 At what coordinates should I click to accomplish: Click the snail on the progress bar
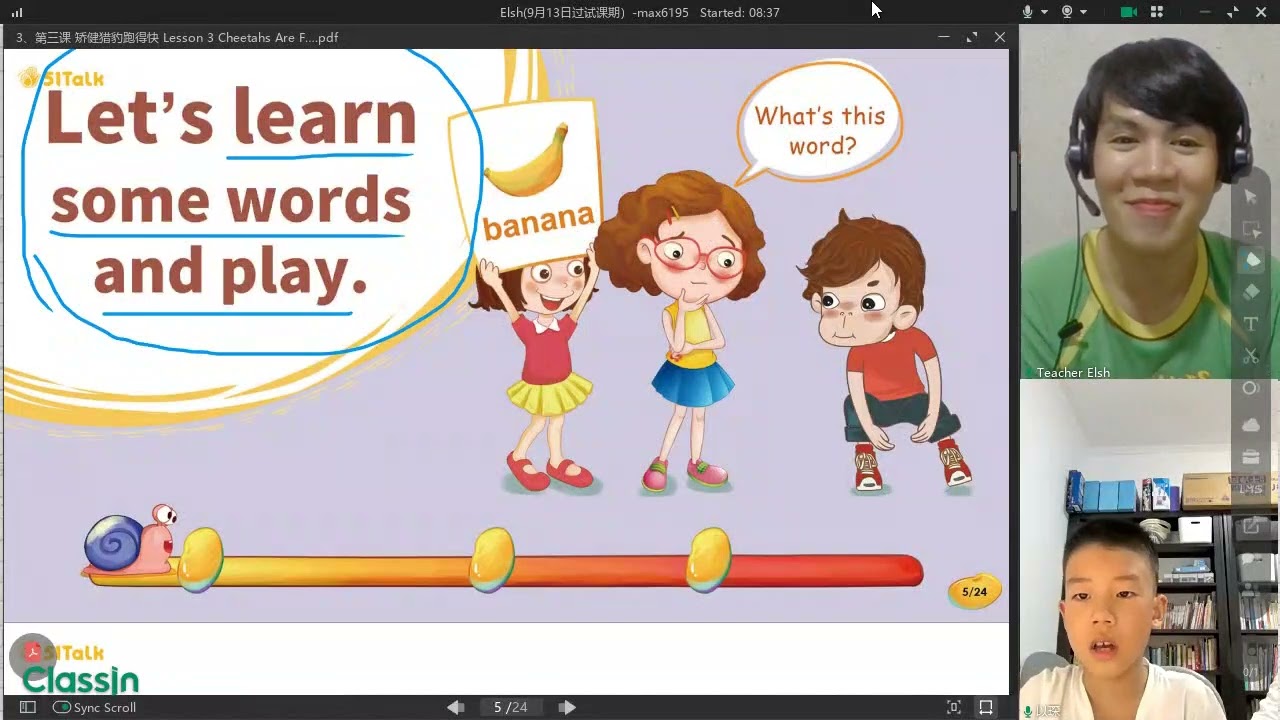131,544
